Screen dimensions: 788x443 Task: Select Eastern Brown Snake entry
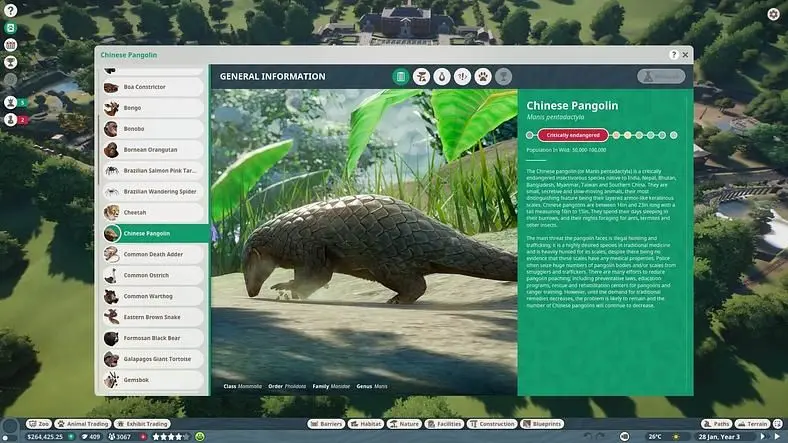[x=153, y=317]
